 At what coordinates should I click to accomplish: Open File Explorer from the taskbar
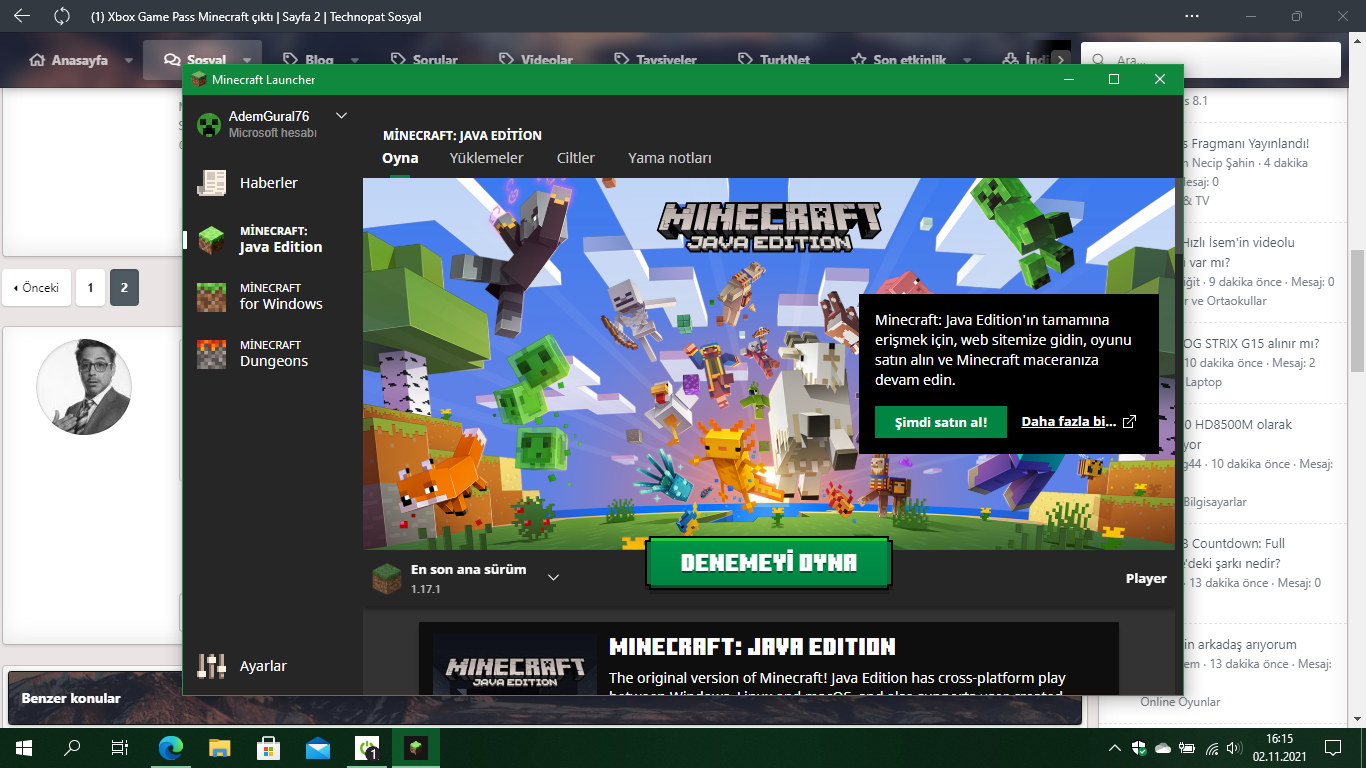point(220,746)
